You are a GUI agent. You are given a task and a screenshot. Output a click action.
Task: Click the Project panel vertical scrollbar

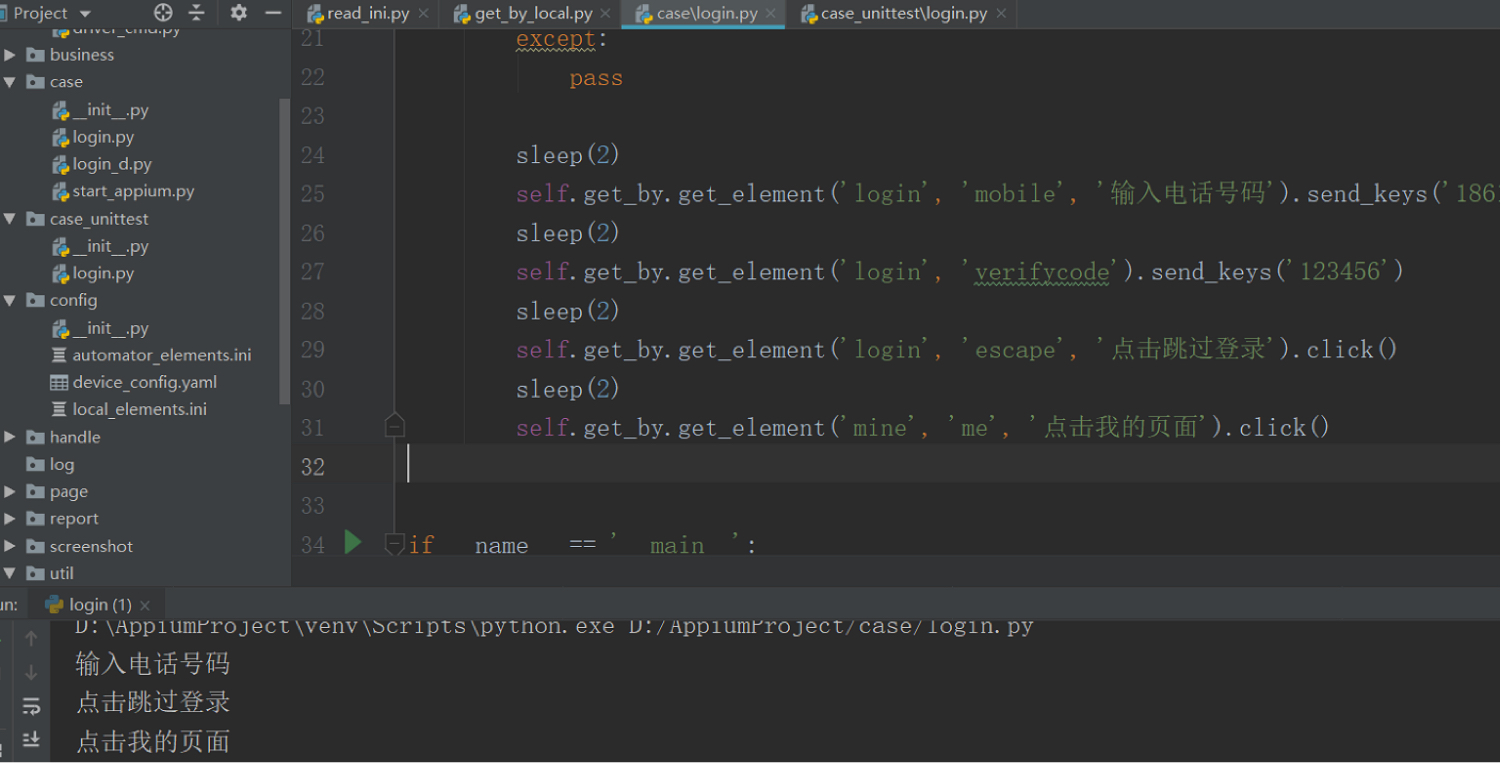(x=285, y=250)
